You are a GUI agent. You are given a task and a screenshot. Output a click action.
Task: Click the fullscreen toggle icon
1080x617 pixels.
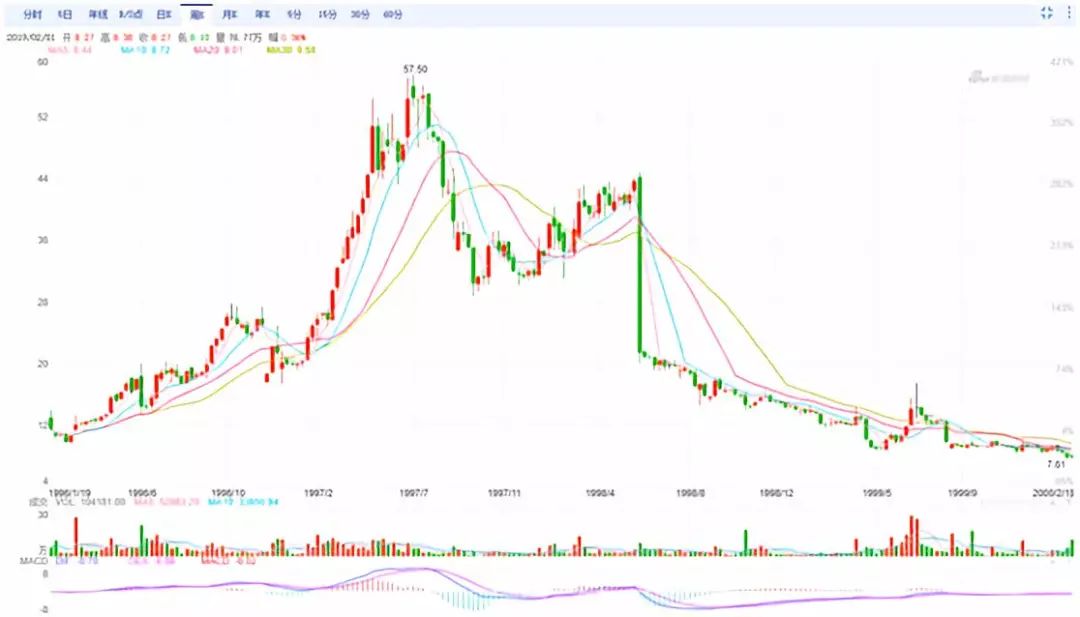pyautogui.click(x=1047, y=13)
